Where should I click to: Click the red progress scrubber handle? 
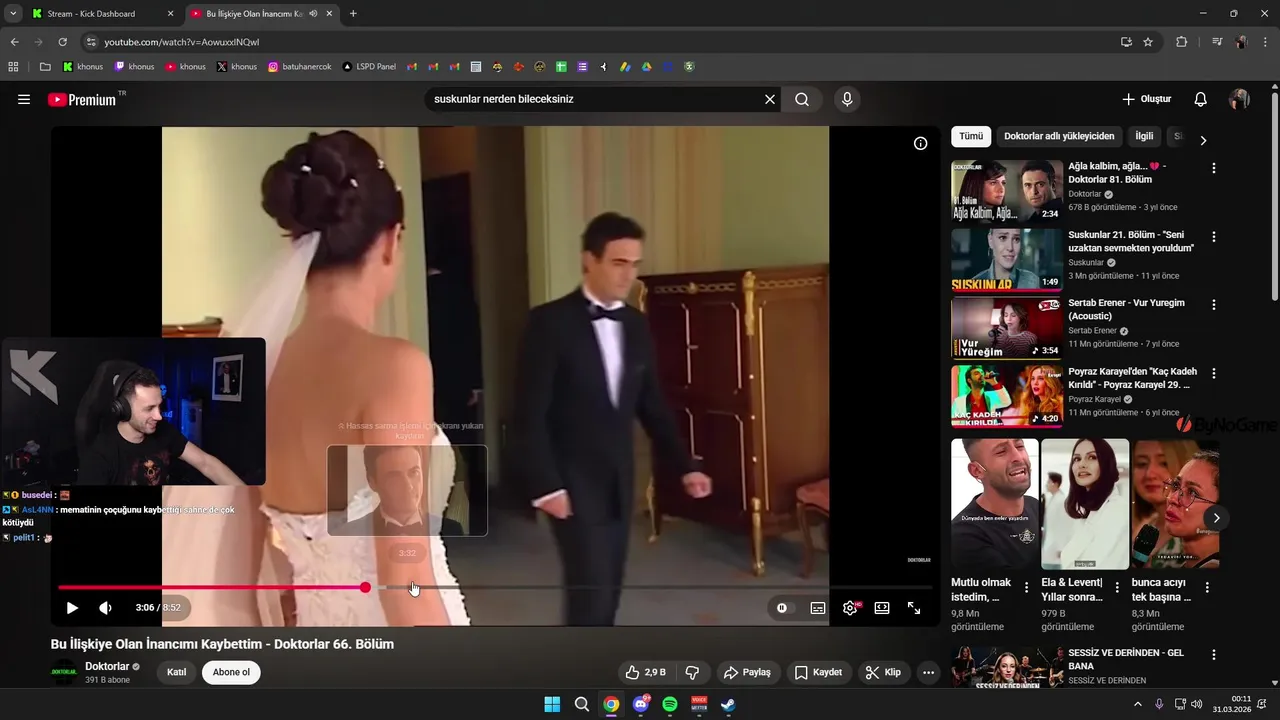point(366,588)
